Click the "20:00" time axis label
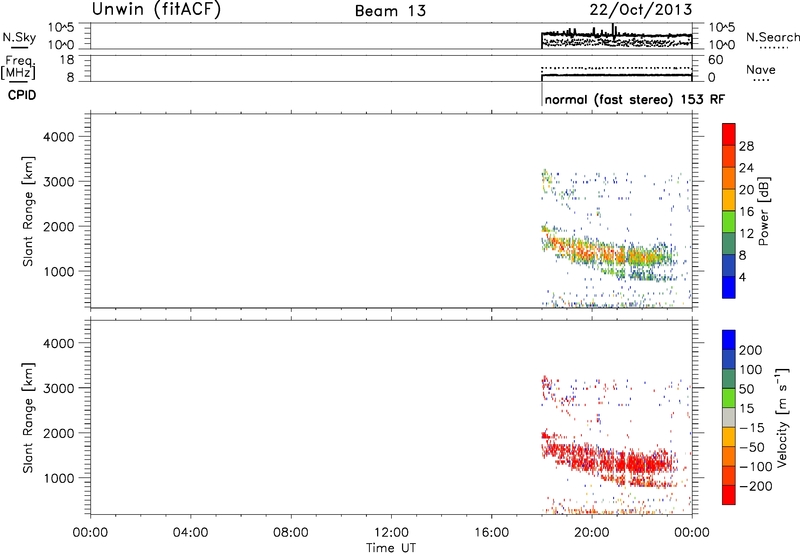800x554 pixels. click(591, 533)
